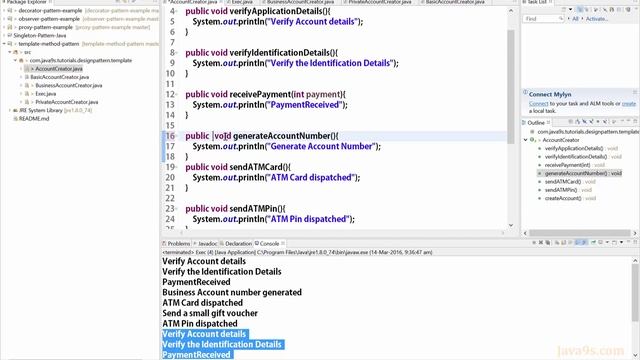Viewport: 640px width, 360px height.
Task: Remove all terminated launches in Console
Action: [548, 242]
